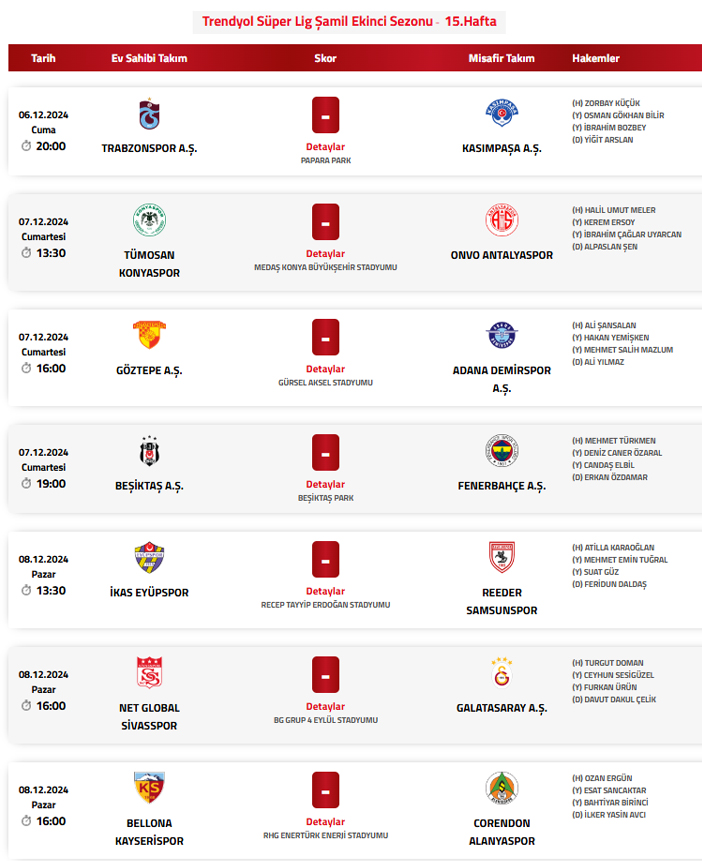Click the Hakemler column header
Image resolution: width=702 pixels, height=861 pixels.
[596, 58]
